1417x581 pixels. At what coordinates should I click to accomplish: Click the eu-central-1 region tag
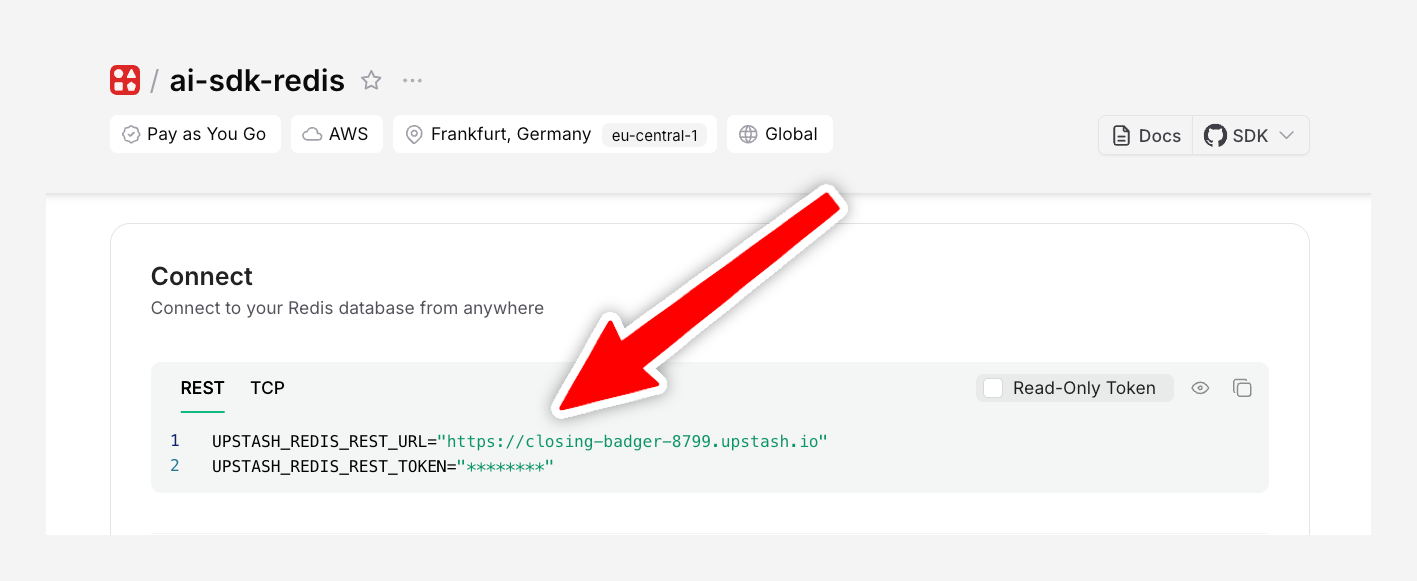(x=654, y=135)
